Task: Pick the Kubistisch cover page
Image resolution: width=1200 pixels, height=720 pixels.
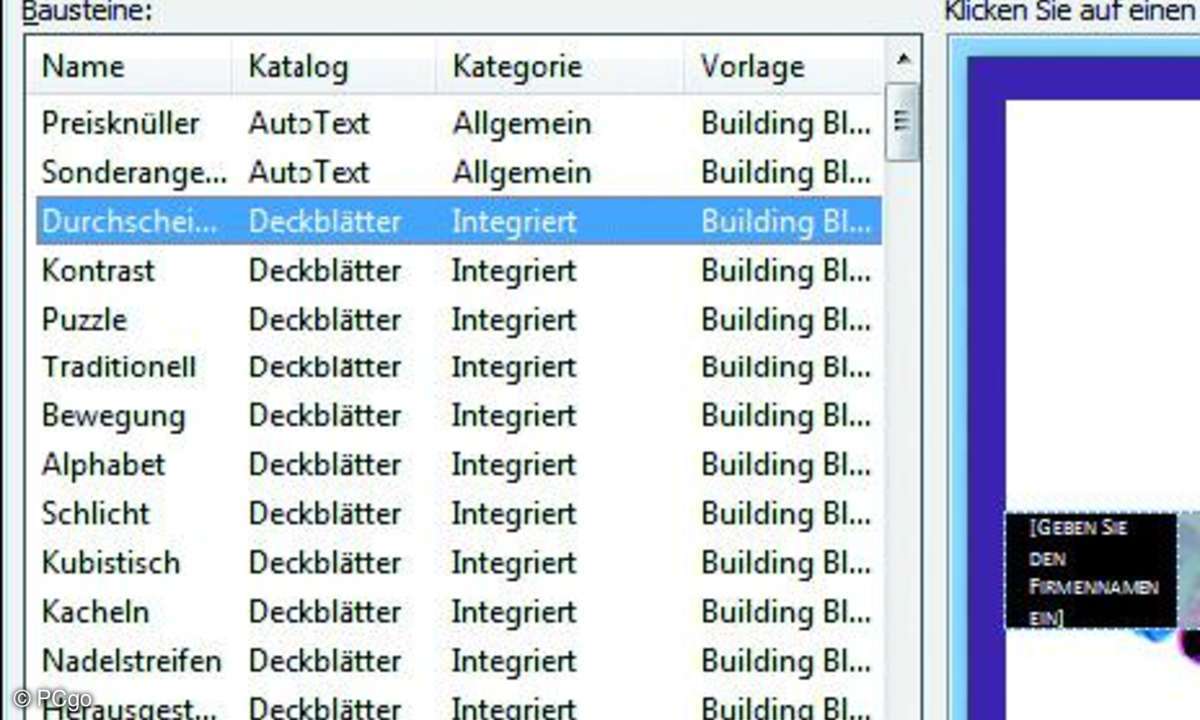Action: pos(110,563)
